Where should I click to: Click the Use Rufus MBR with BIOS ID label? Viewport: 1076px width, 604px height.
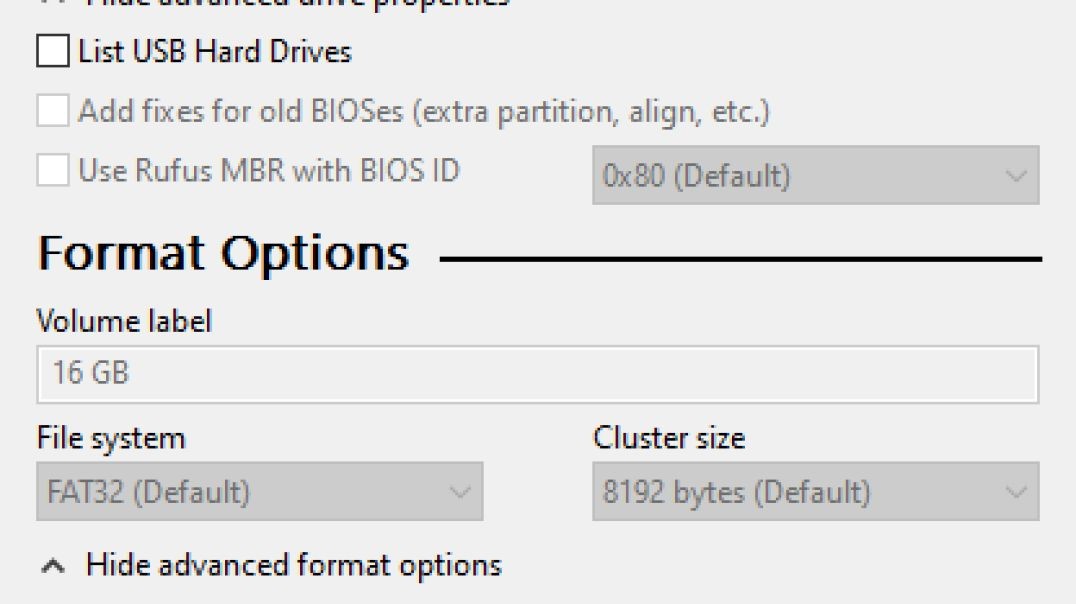pos(269,170)
